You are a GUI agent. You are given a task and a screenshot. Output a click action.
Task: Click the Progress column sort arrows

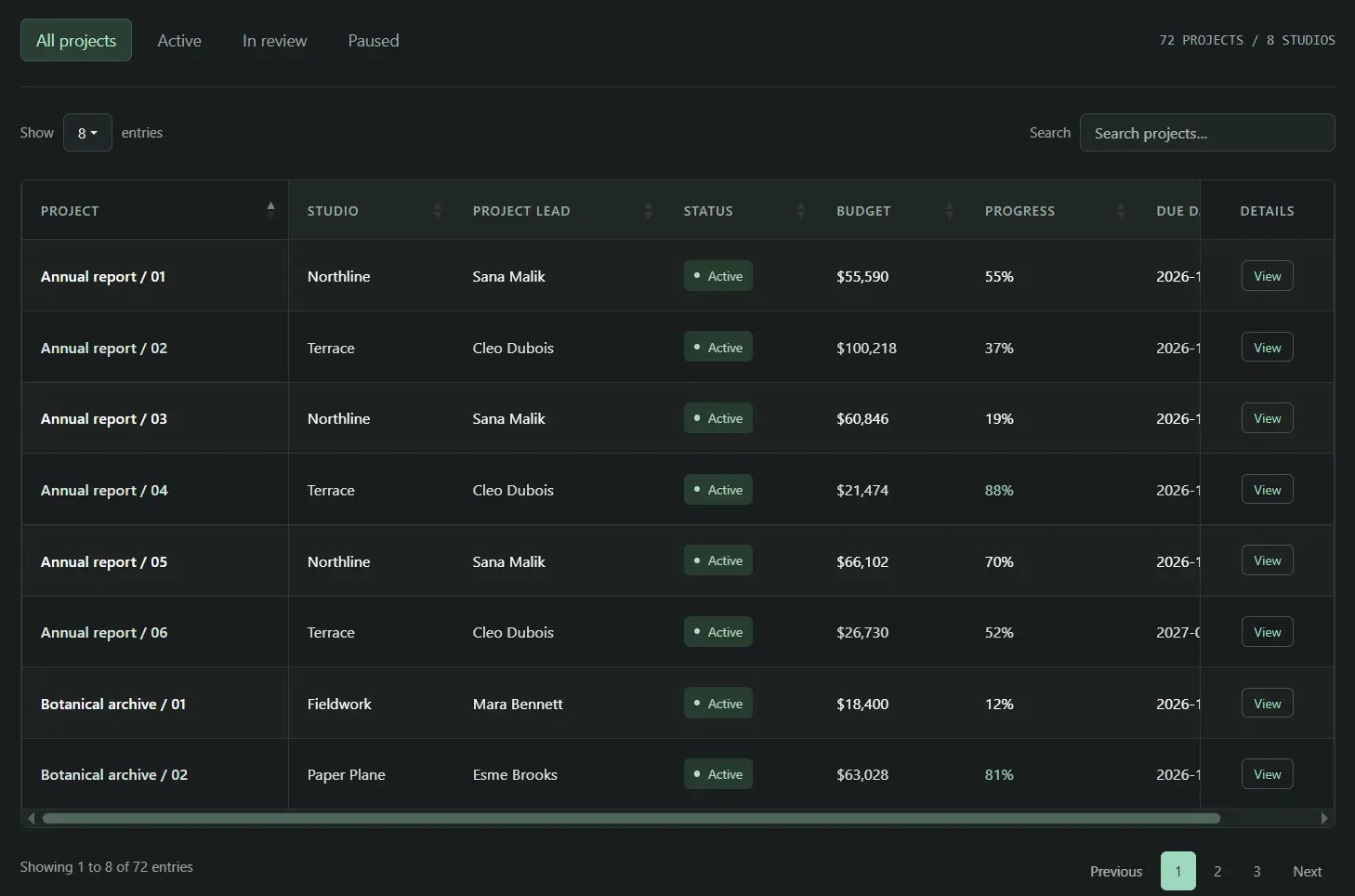coord(1120,211)
